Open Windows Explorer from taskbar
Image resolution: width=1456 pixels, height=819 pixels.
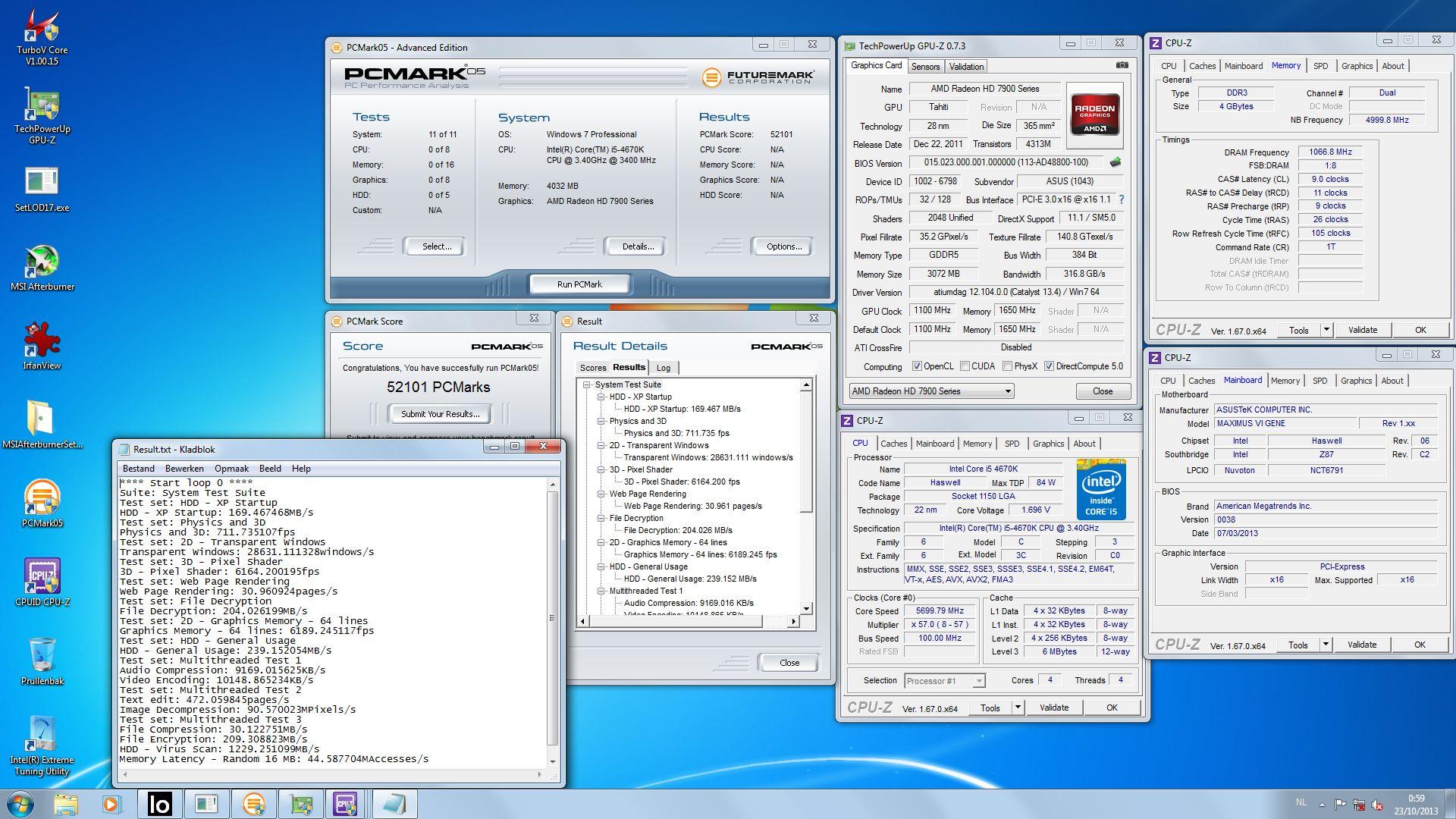(66, 804)
